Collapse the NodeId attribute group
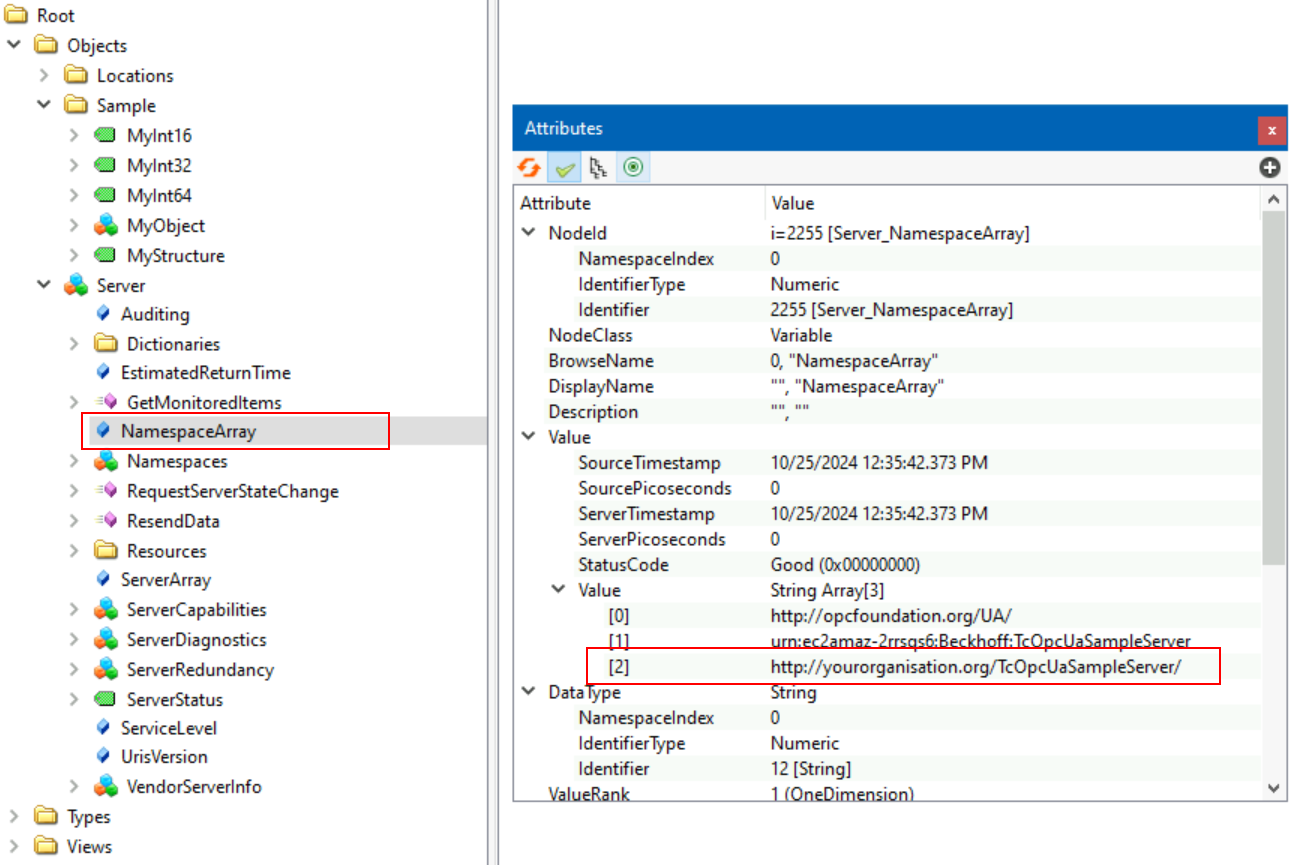 [528, 233]
